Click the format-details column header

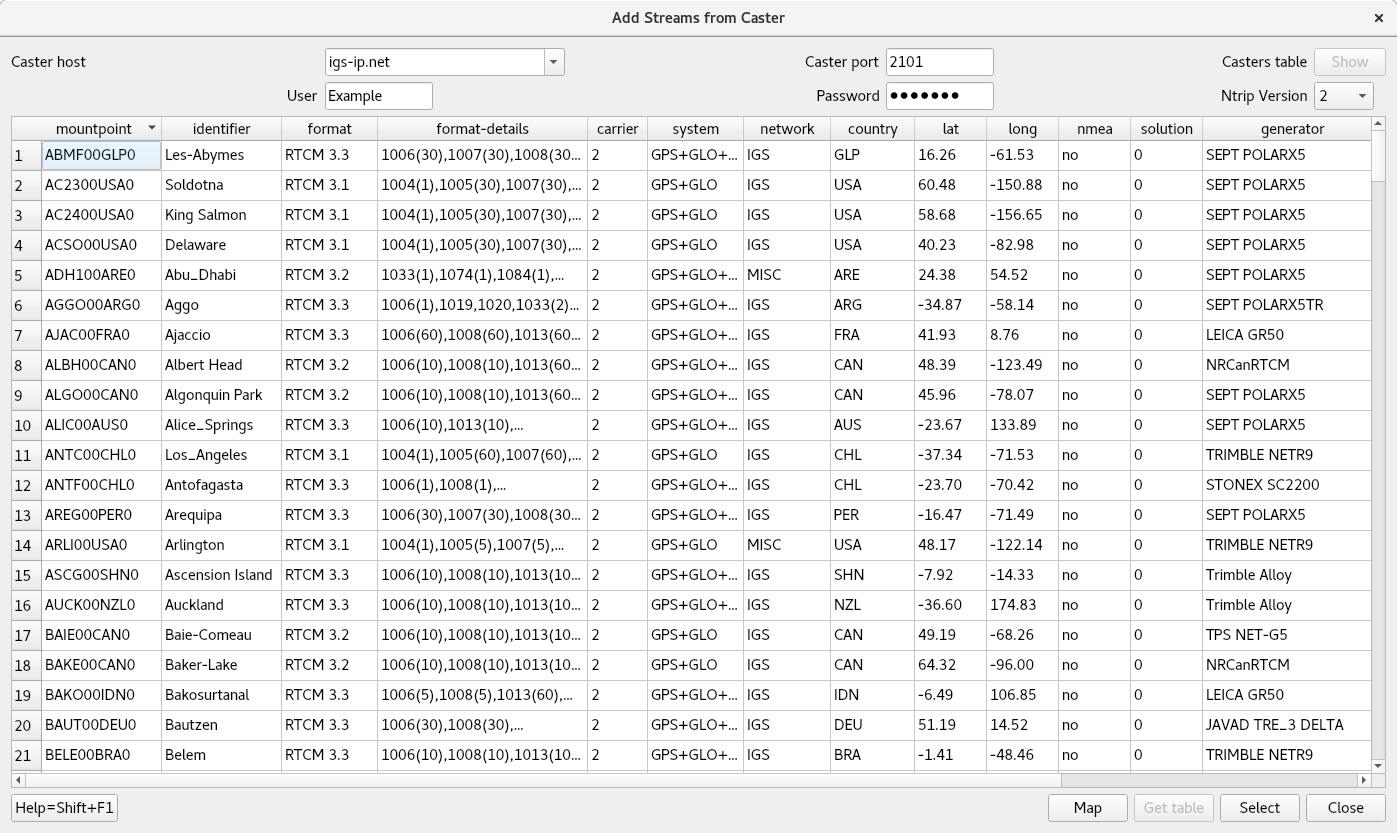(482, 129)
